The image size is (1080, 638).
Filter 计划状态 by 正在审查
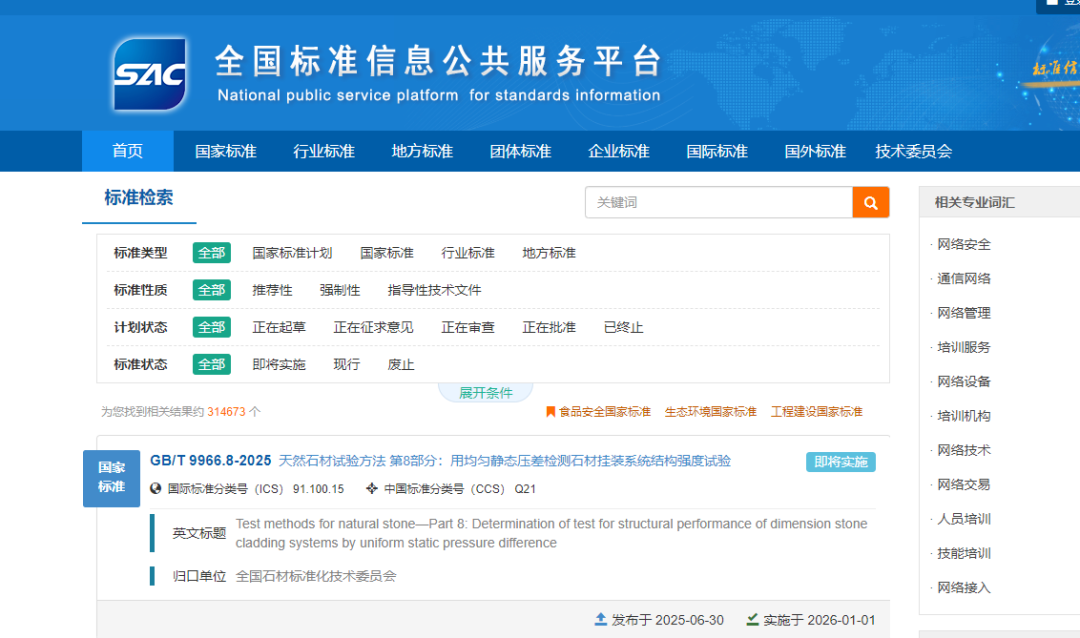click(468, 327)
